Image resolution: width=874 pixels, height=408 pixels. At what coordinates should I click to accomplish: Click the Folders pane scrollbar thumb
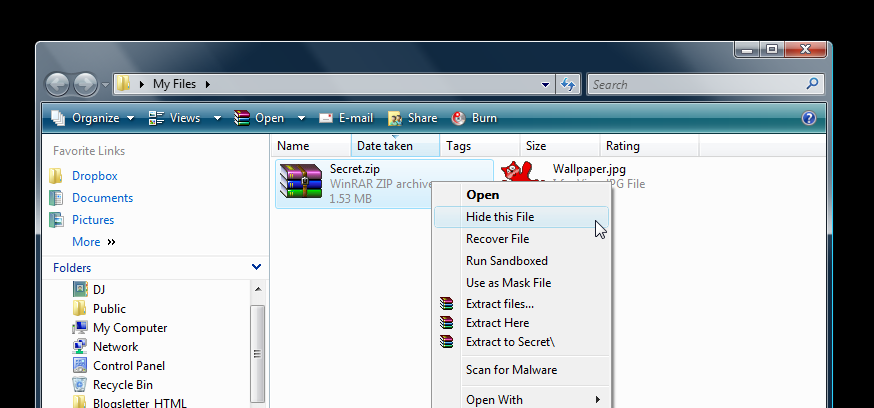(258, 353)
